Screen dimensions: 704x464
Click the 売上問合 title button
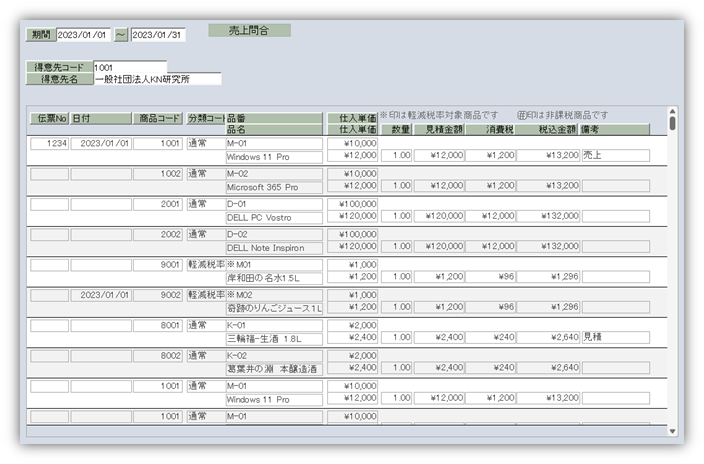point(249,31)
